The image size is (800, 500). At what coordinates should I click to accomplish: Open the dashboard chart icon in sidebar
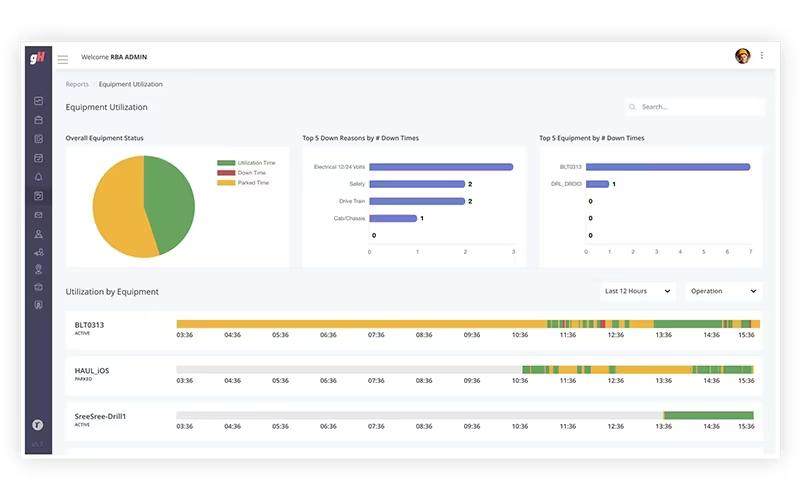tap(38, 101)
